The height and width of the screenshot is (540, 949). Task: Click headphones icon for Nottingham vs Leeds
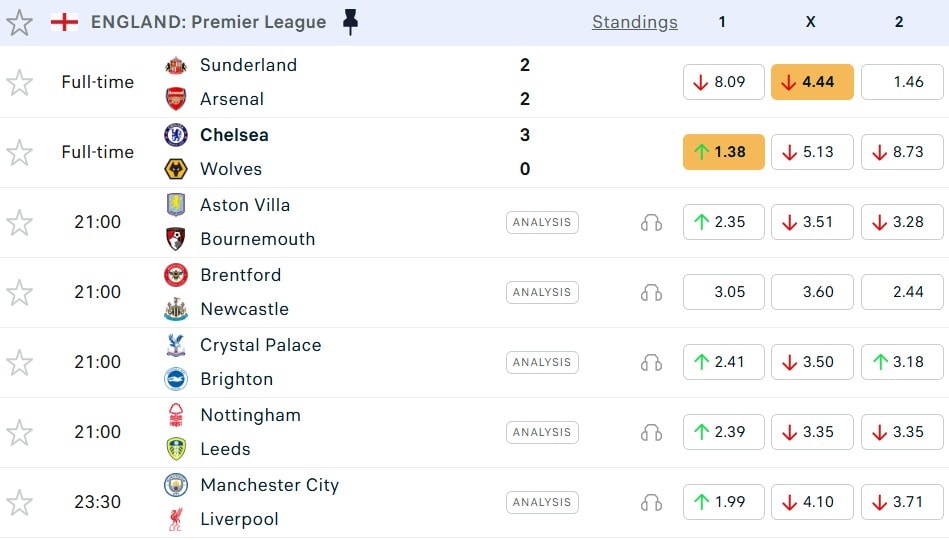click(x=651, y=432)
